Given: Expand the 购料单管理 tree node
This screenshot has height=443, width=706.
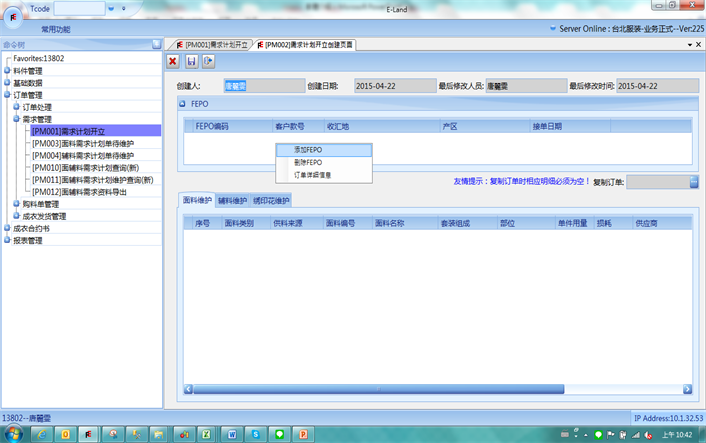Looking at the screenshot, I should click(x=16, y=203).
